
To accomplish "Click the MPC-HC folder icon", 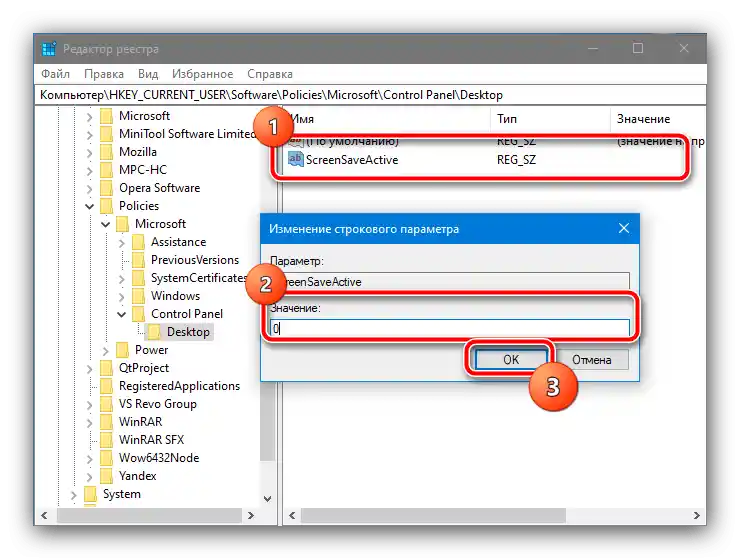I will (x=107, y=170).
